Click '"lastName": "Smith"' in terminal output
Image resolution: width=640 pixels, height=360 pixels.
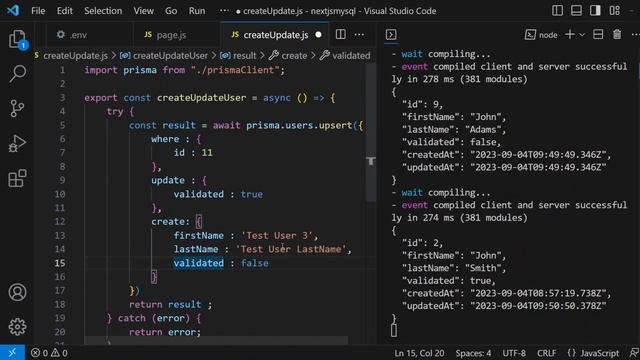click(451, 268)
